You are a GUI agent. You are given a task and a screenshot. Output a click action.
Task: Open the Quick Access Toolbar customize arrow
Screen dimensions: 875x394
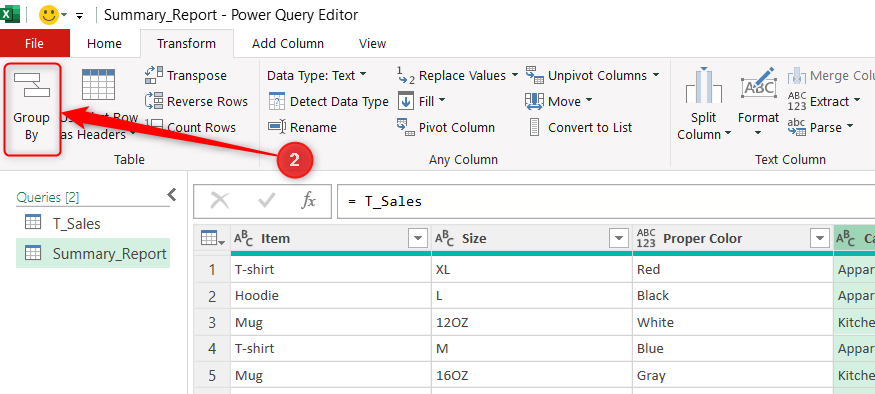pos(79,16)
